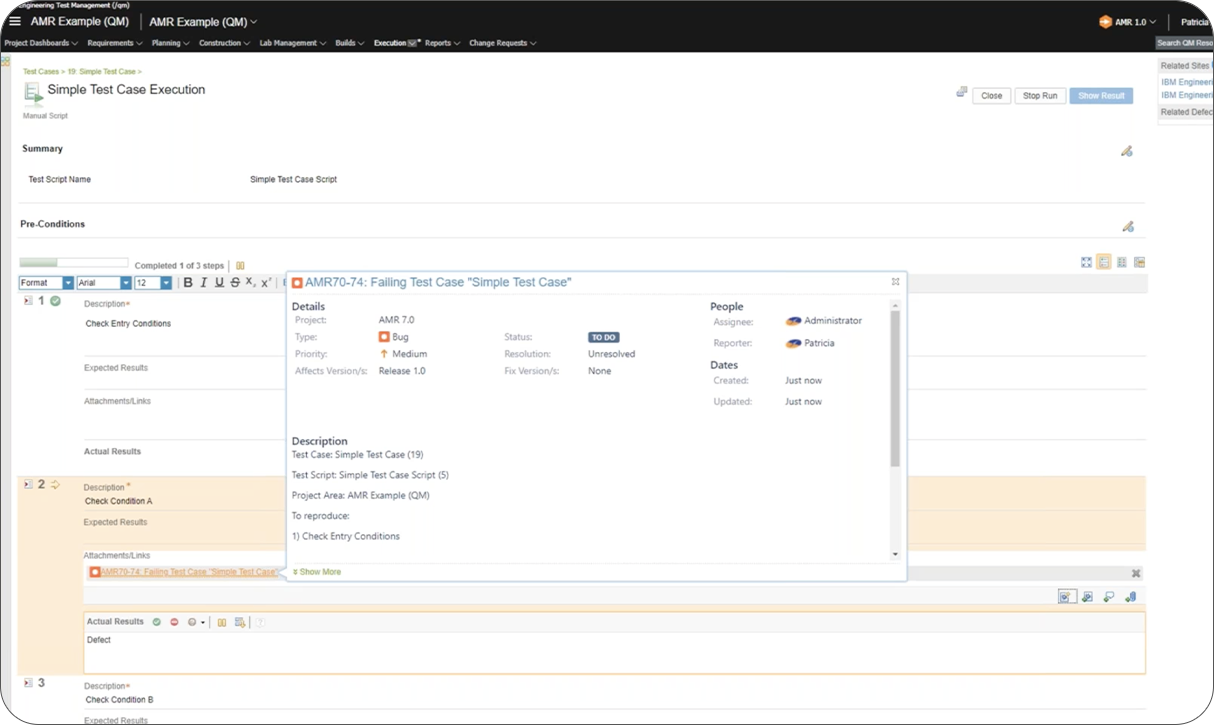This screenshot has height=725, width=1214.
Task: Click the second icon in step 2 attachment toolbar
Action: pos(1087,597)
